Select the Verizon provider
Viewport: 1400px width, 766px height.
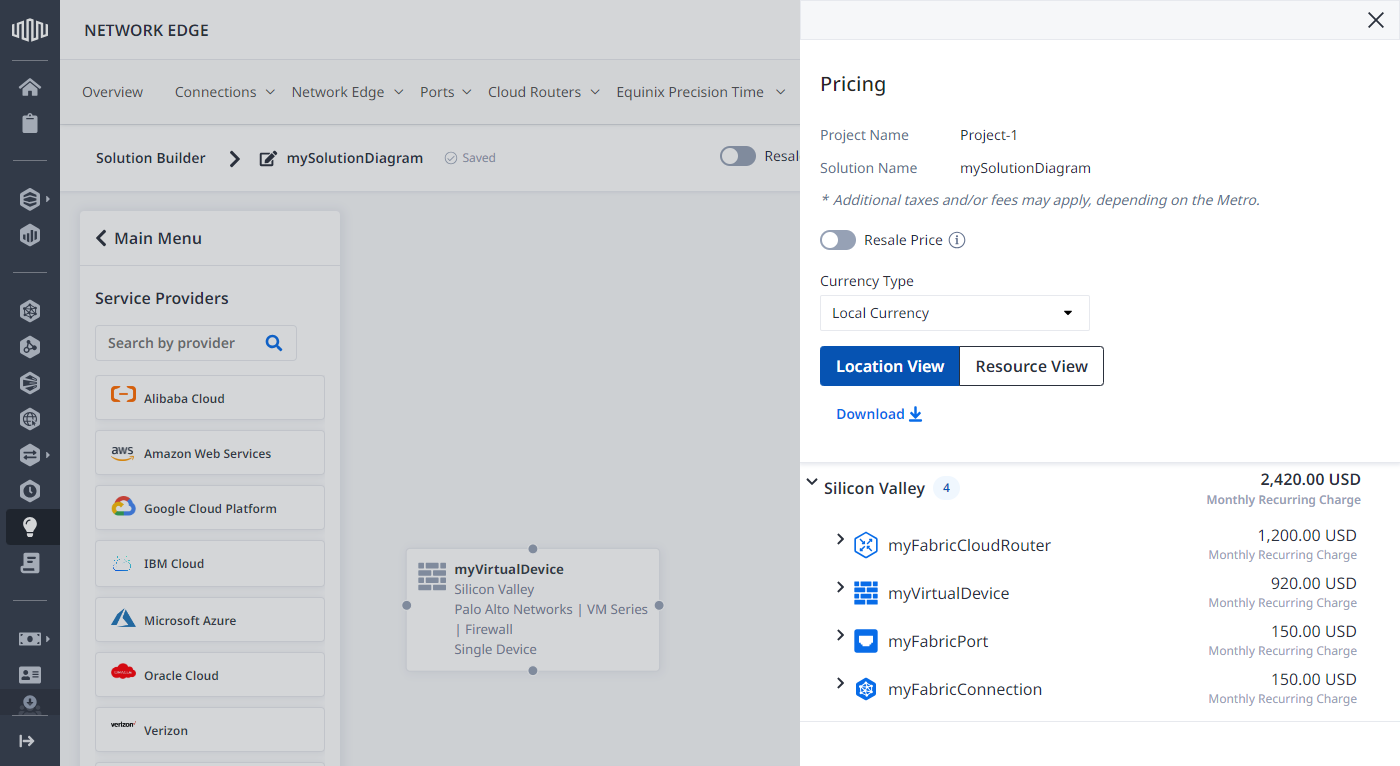[x=210, y=730]
